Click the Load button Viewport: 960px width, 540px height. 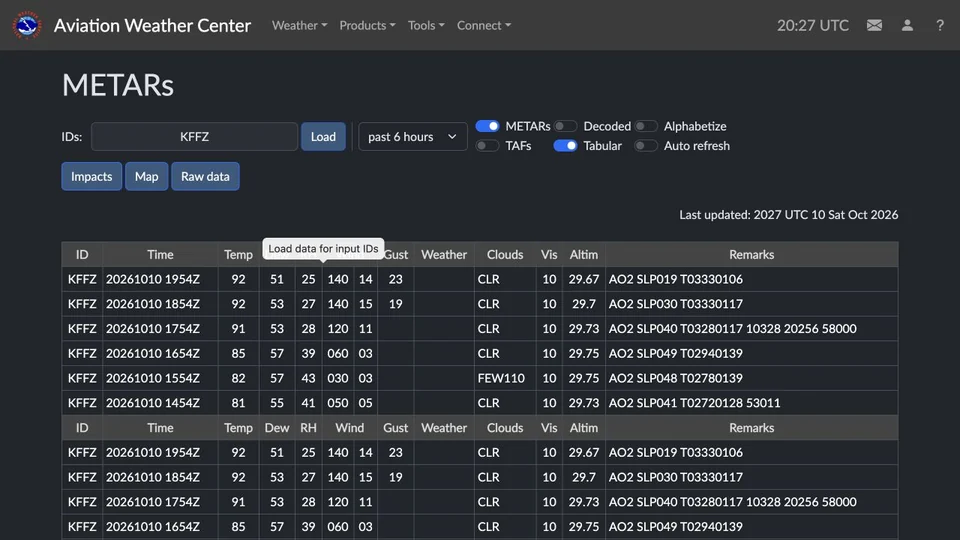point(323,137)
